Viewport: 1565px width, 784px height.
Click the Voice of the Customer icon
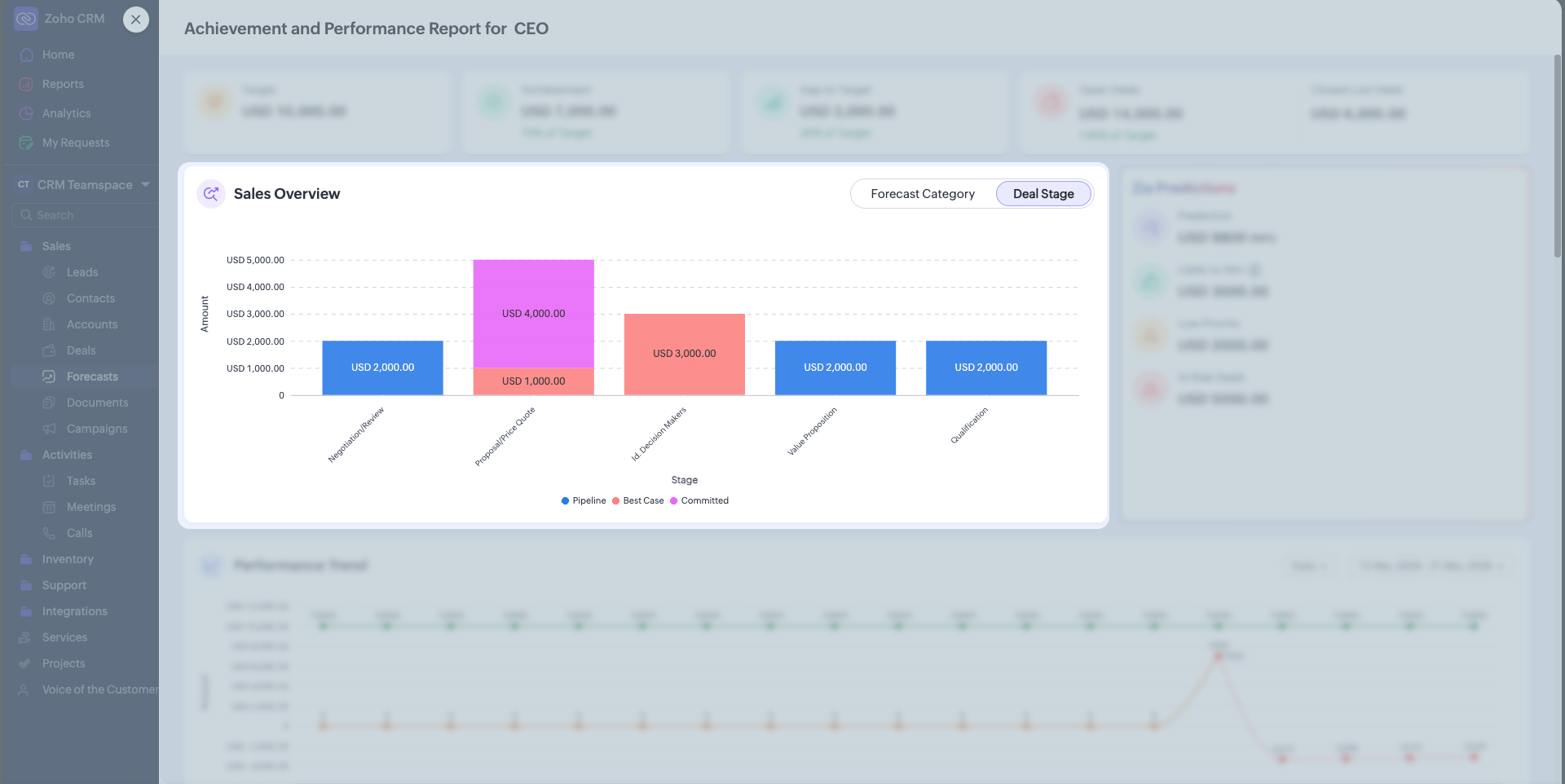tap(24, 689)
